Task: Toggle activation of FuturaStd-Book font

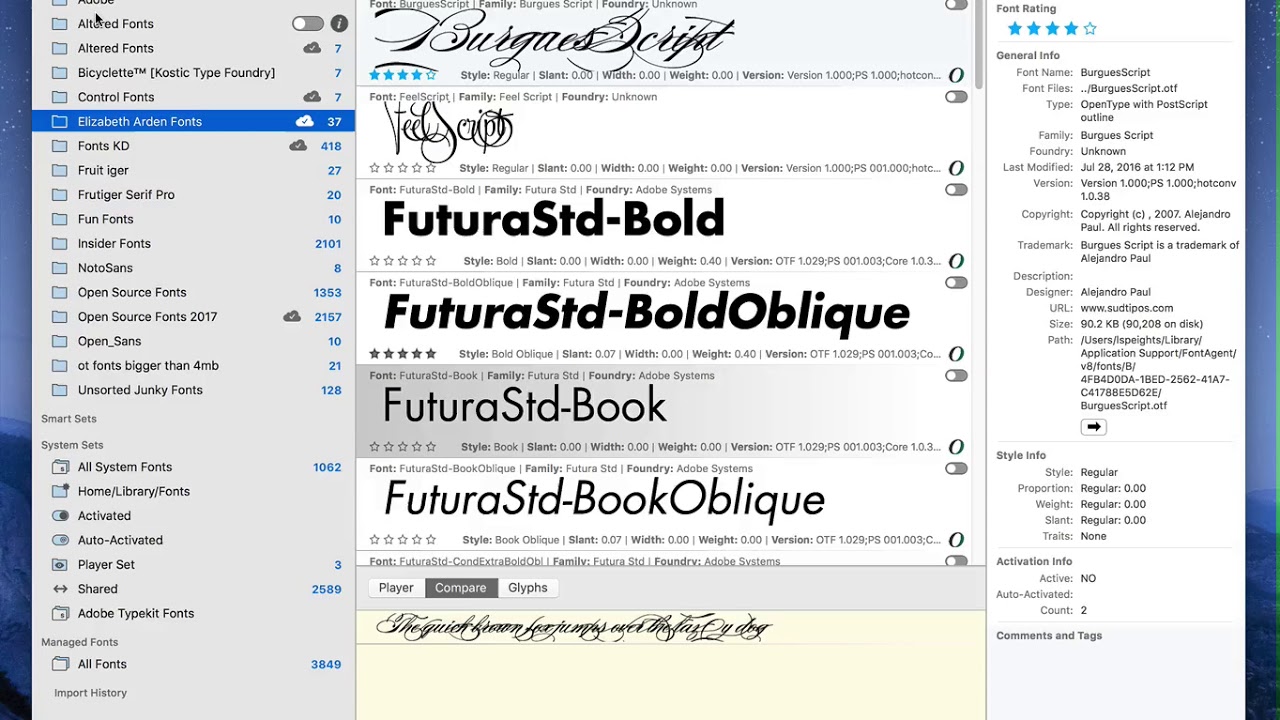Action: [x=956, y=376]
